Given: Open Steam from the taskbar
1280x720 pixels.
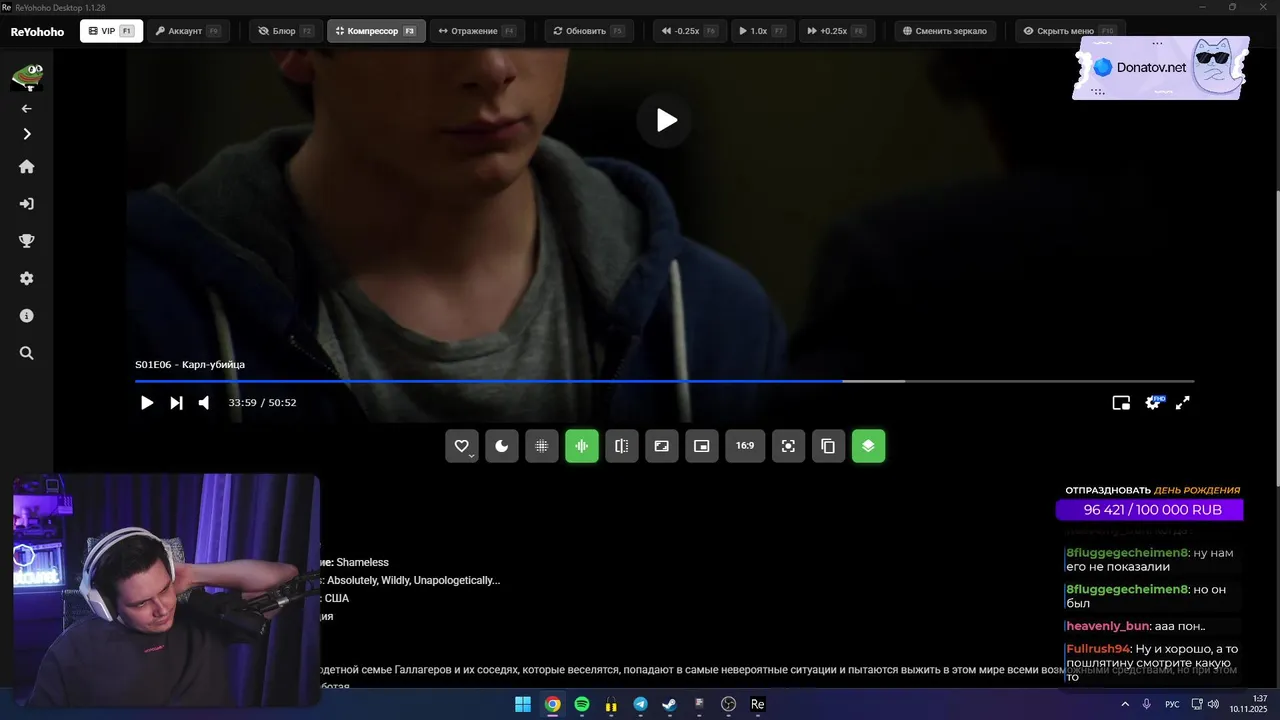Looking at the screenshot, I should point(669,705).
